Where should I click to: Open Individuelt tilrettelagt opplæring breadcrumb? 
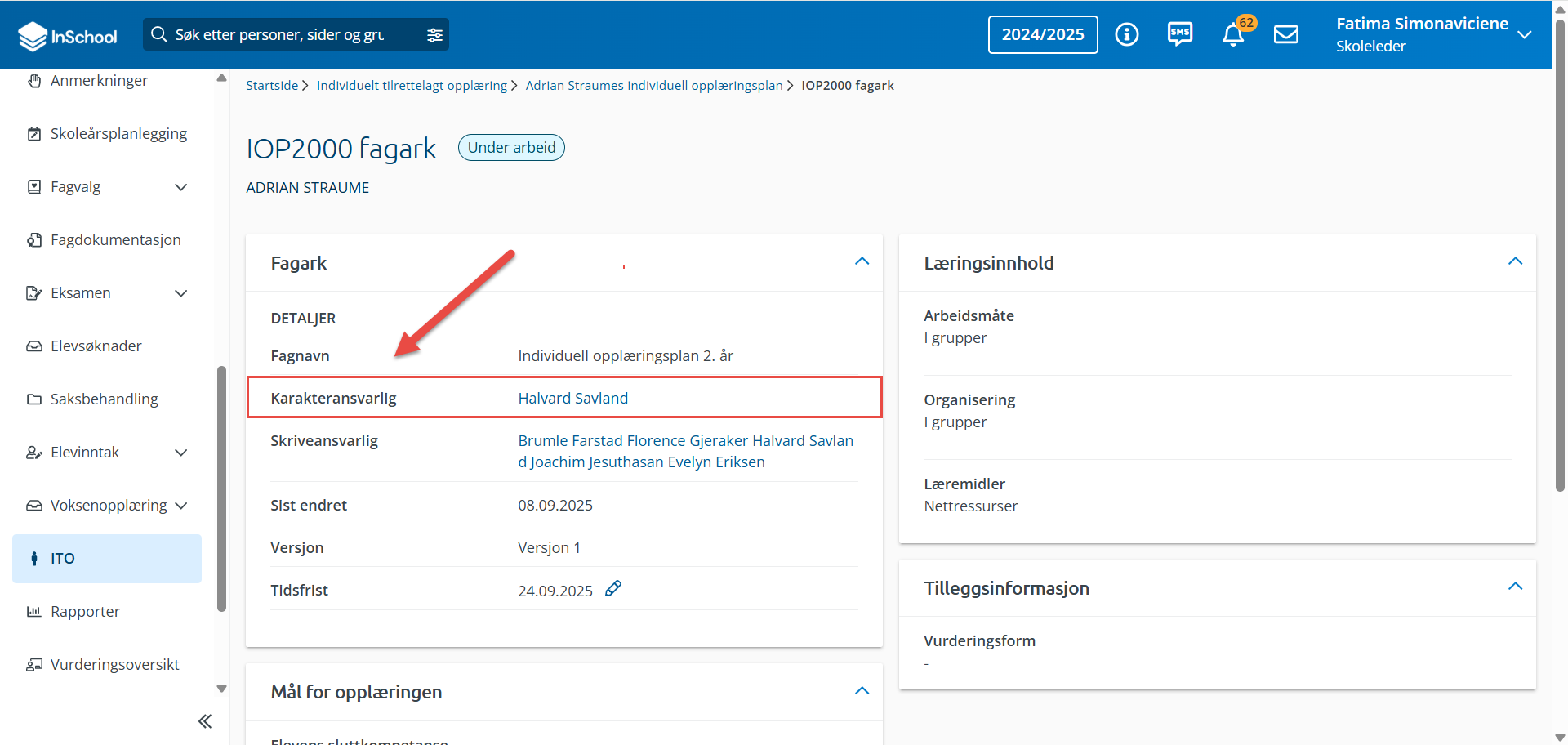click(412, 85)
